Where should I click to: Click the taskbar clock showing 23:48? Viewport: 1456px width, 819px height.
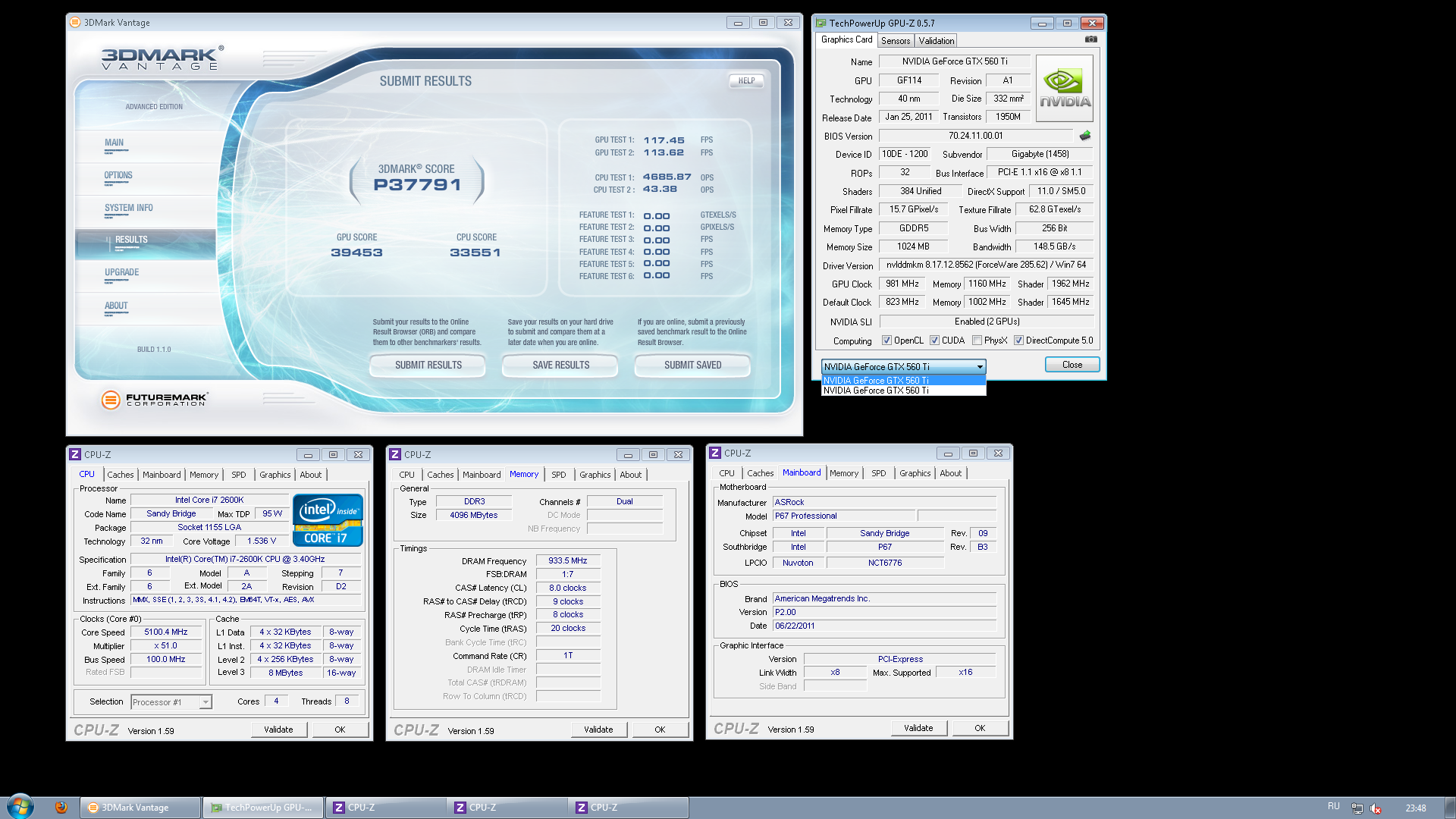coord(1415,808)
